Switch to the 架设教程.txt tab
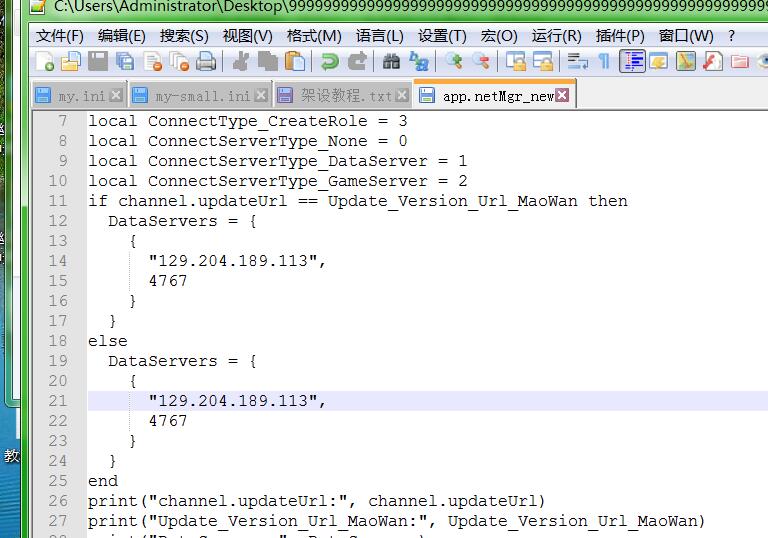Image resolution: width=768 pixels, height=538 pixels. coord(342,95)
